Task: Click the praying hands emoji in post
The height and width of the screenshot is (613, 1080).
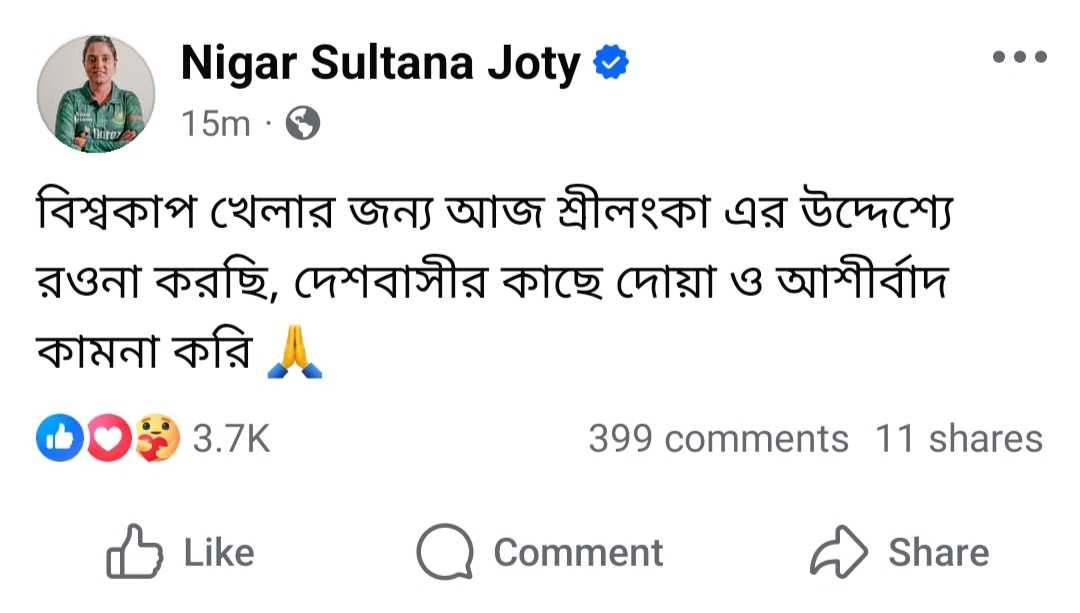Action: coord(296,355)
